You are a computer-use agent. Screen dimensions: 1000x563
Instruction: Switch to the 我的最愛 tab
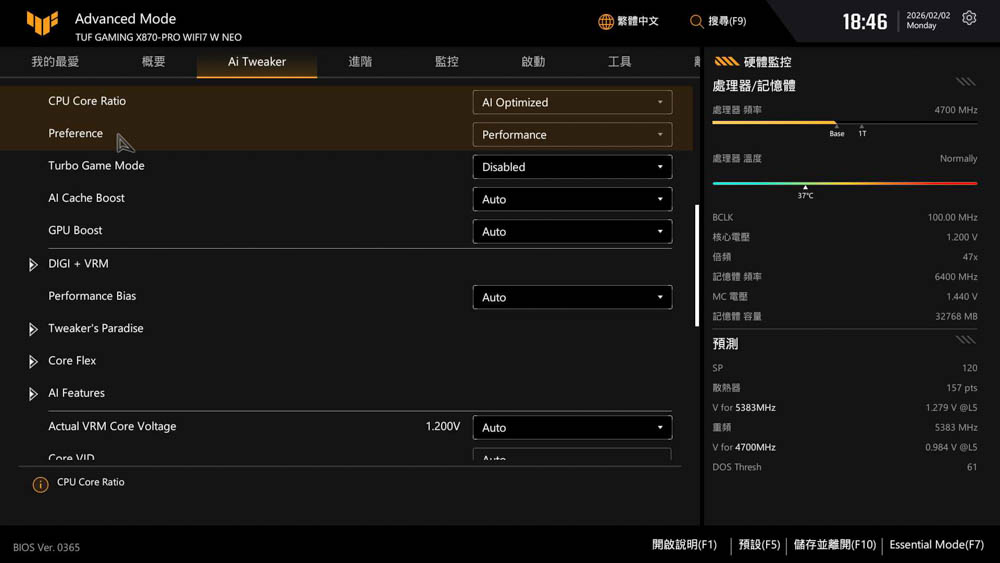[x=55, y=62]
